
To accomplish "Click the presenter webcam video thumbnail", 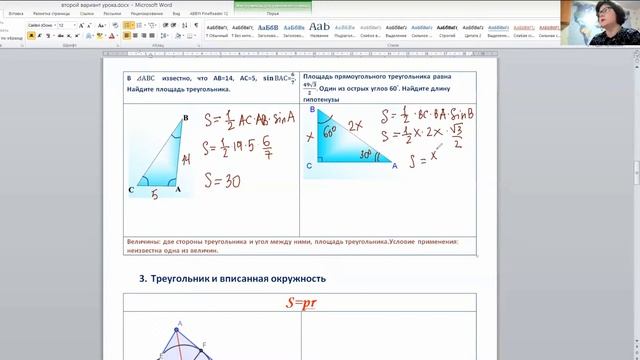I will 600,22.
